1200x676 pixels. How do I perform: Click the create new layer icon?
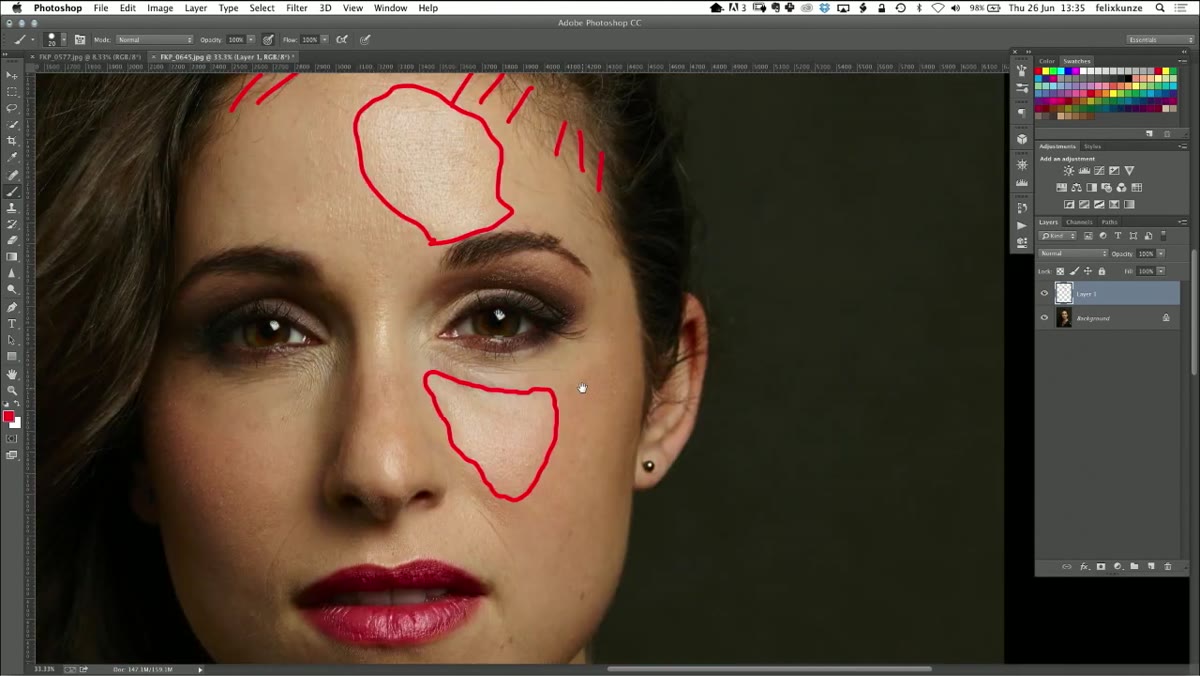1150,566
